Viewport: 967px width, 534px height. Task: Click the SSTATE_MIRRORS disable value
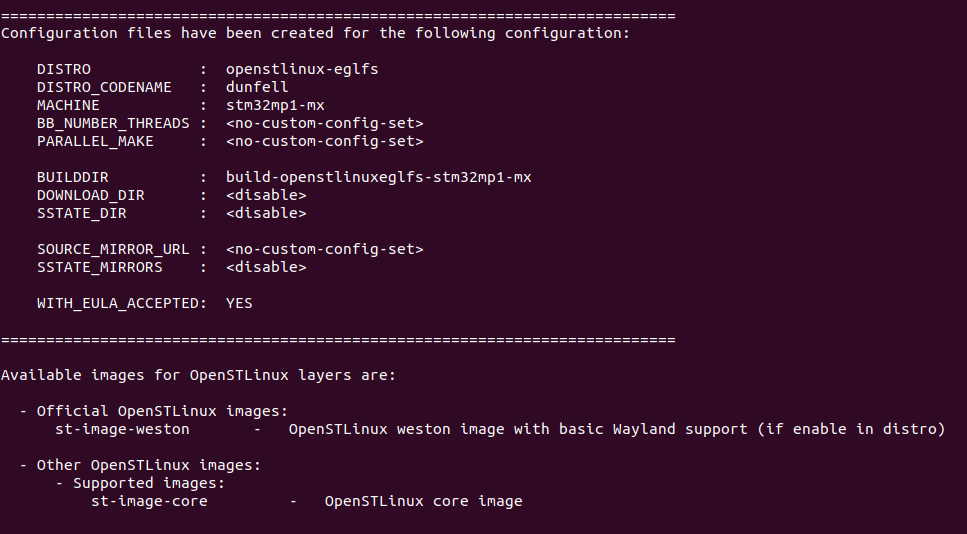(266, 268)
